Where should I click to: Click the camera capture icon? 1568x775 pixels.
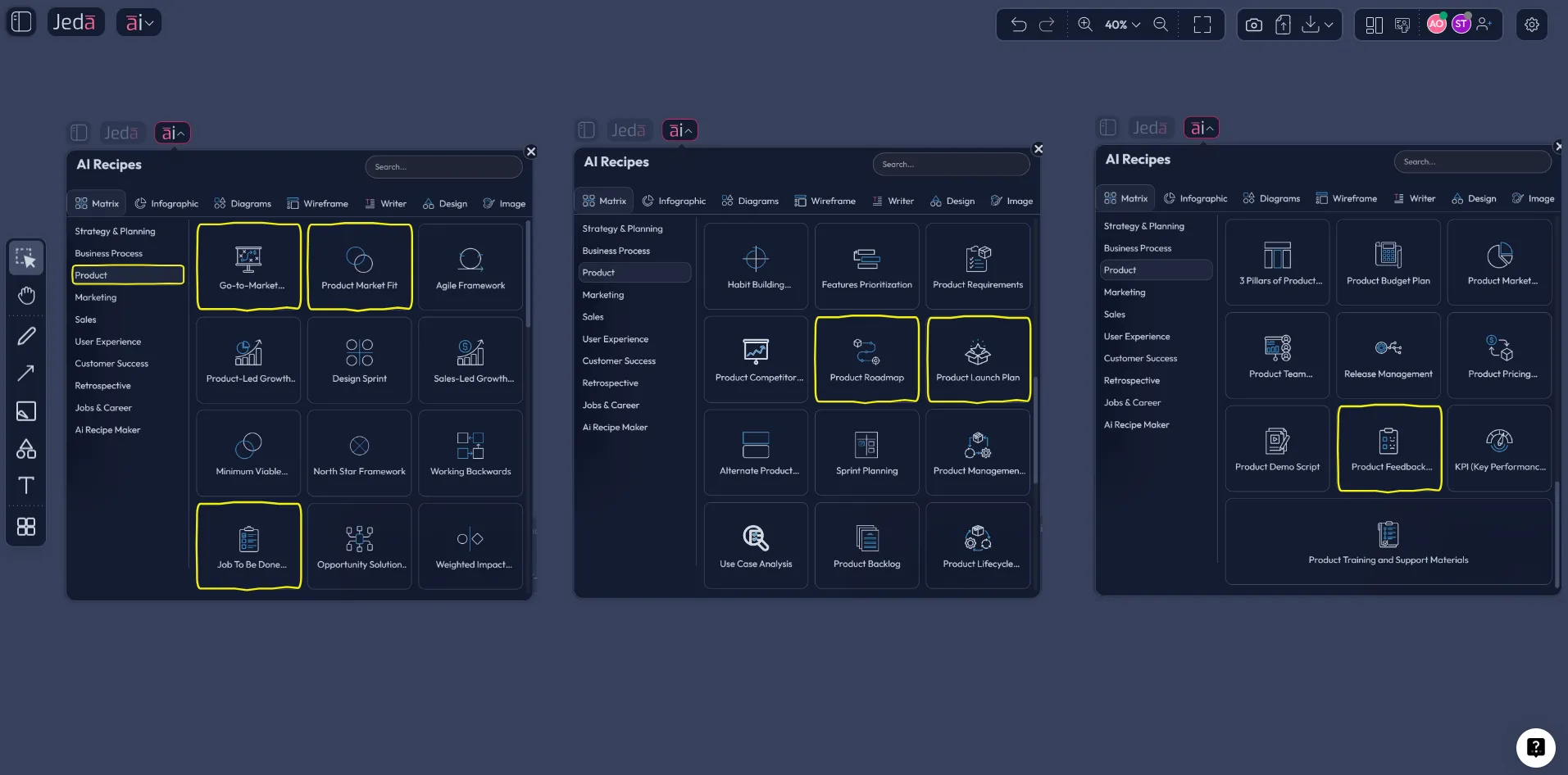(1253, 25)
